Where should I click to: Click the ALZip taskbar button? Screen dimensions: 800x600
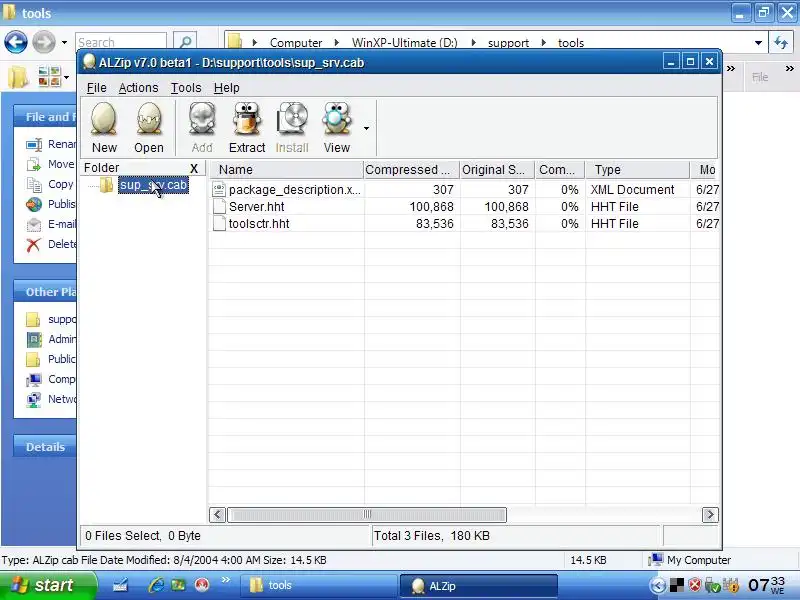click(479, 586)
